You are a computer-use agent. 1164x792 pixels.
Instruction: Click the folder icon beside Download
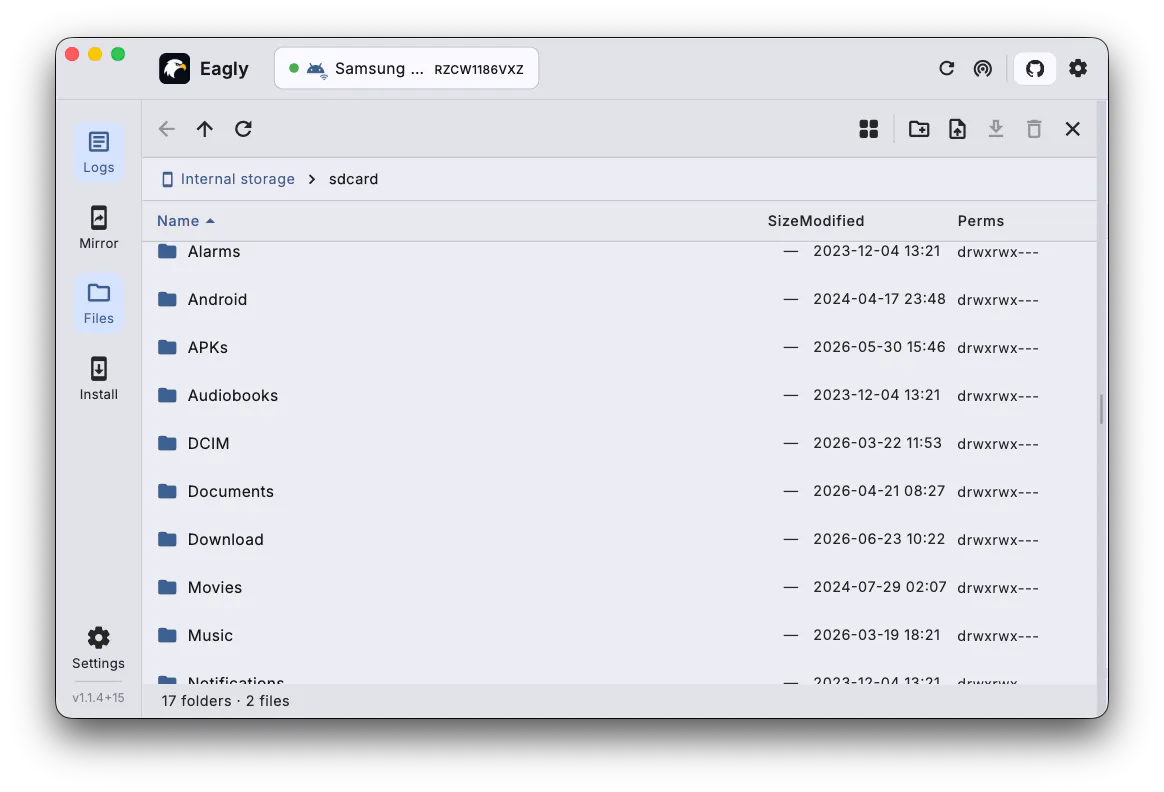click(168, 539)
